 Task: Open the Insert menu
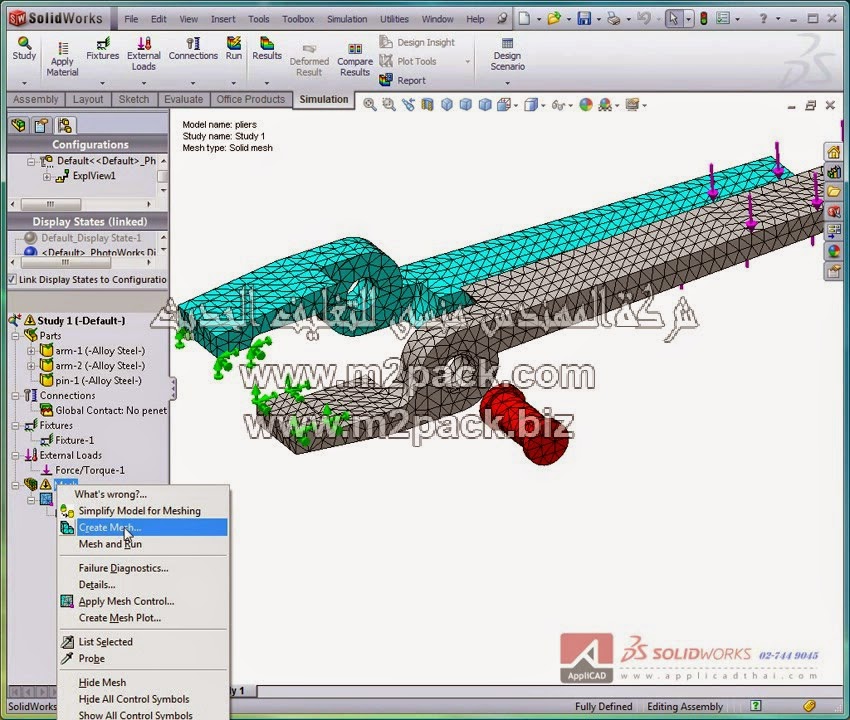pyautogui.click(x=223, y=19)
